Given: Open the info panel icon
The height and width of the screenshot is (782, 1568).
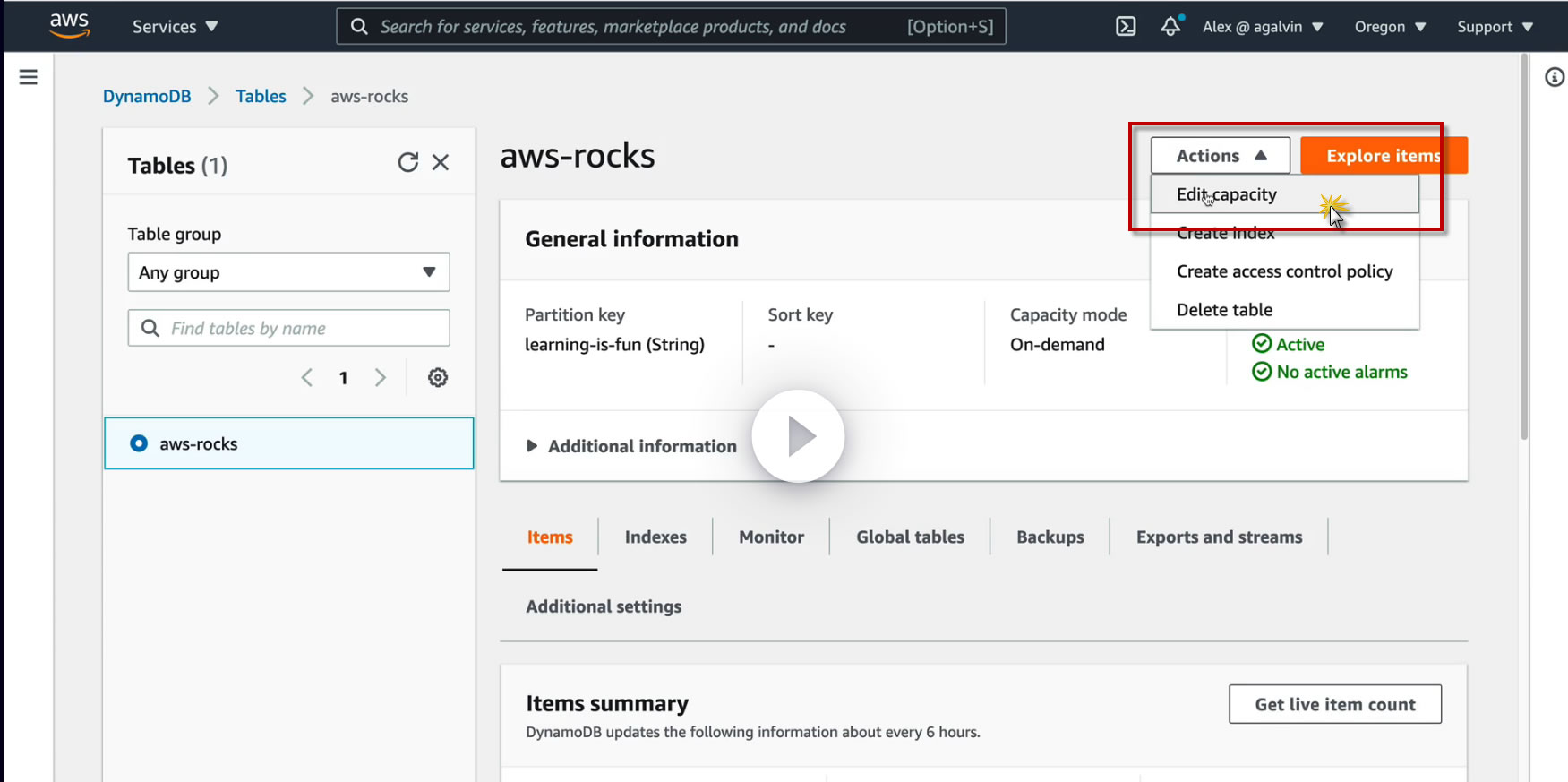Looking at the screenshot, I should coord(1555,78).
